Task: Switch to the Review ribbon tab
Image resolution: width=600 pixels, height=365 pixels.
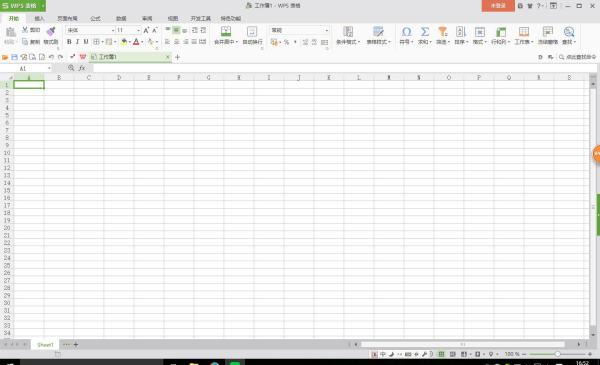Action: pos(147,18)
